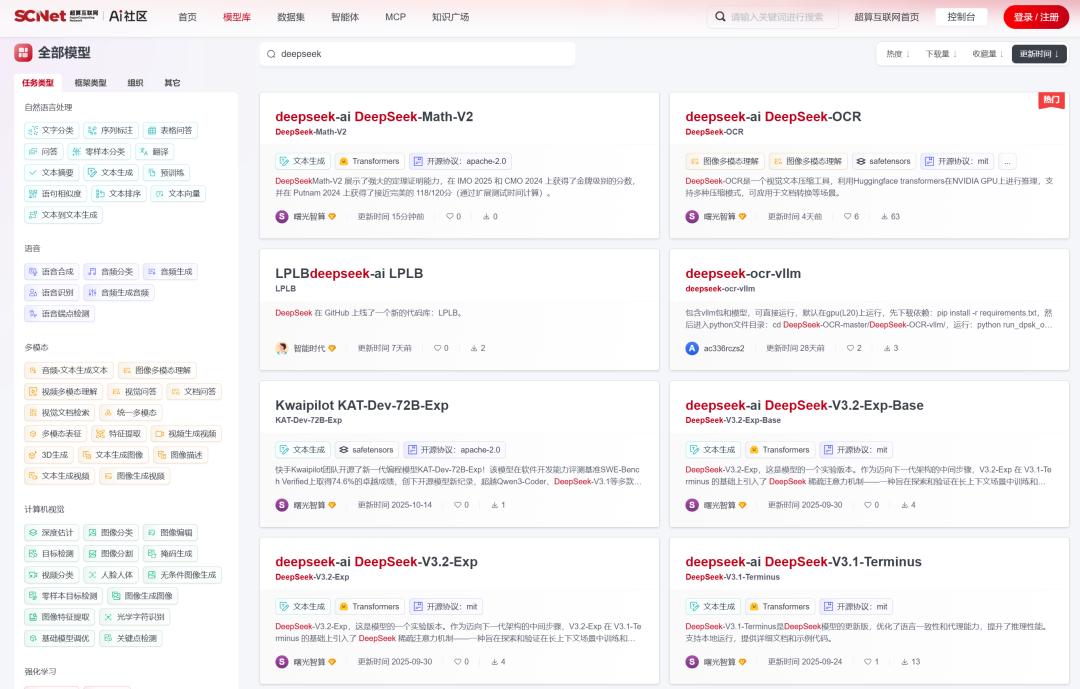Open deepseek-ocr-vllm model title
The height and width of the screenshot is (689, 1080).
click(x=742, y=274)
